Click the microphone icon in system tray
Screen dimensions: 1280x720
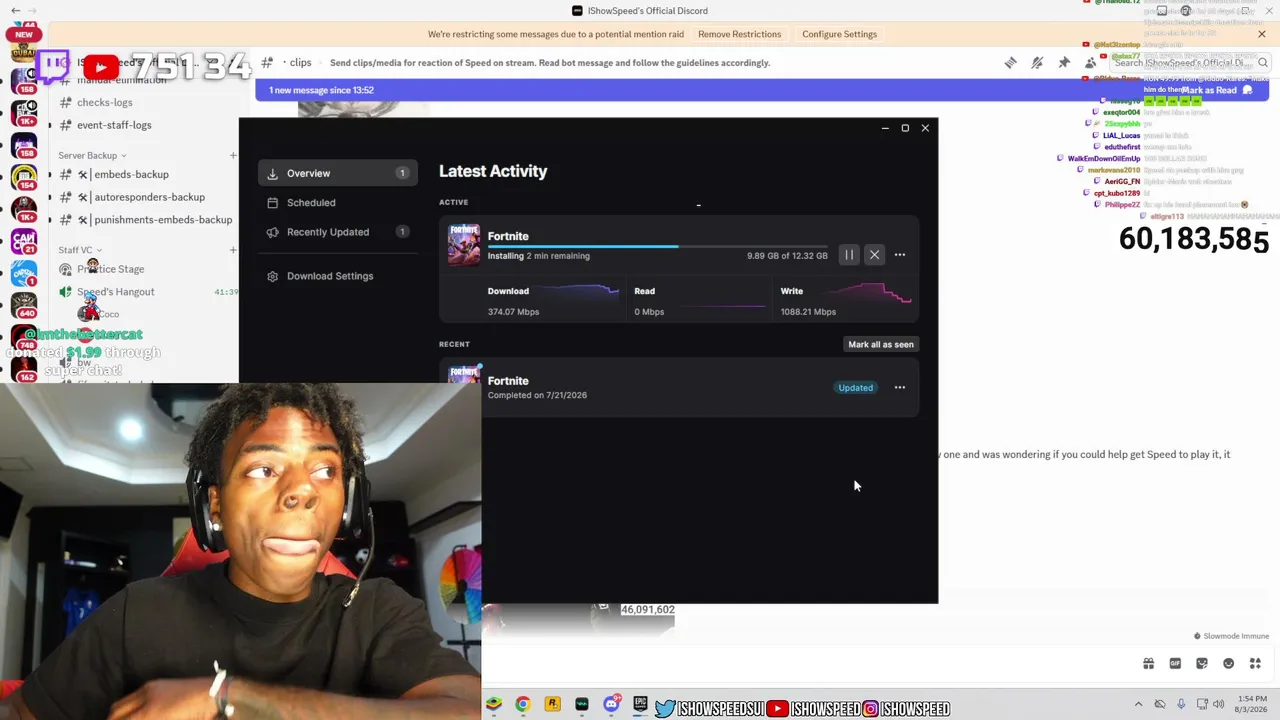tap(1181, 704)
